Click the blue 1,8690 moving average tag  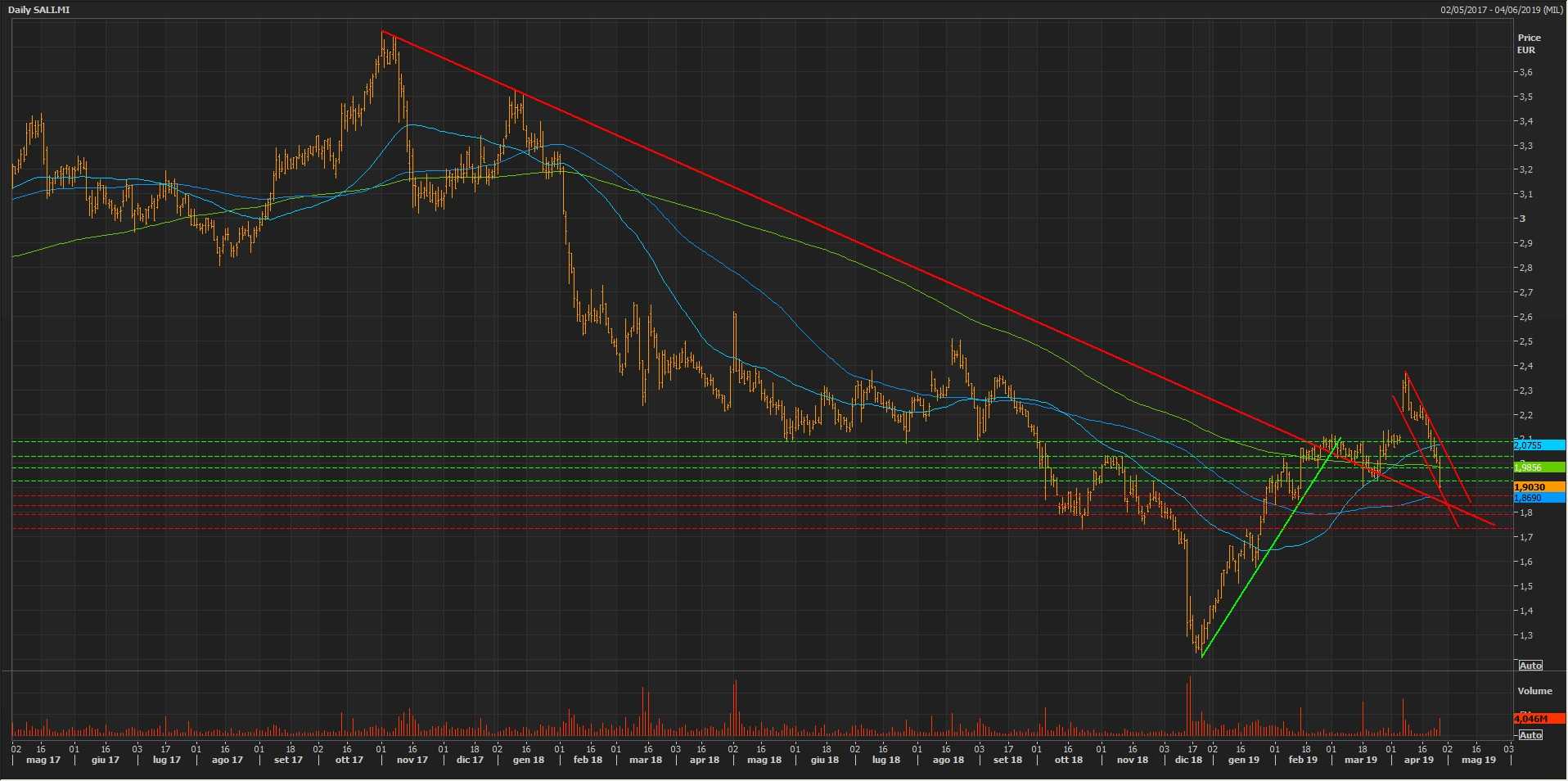[1538, 498]
